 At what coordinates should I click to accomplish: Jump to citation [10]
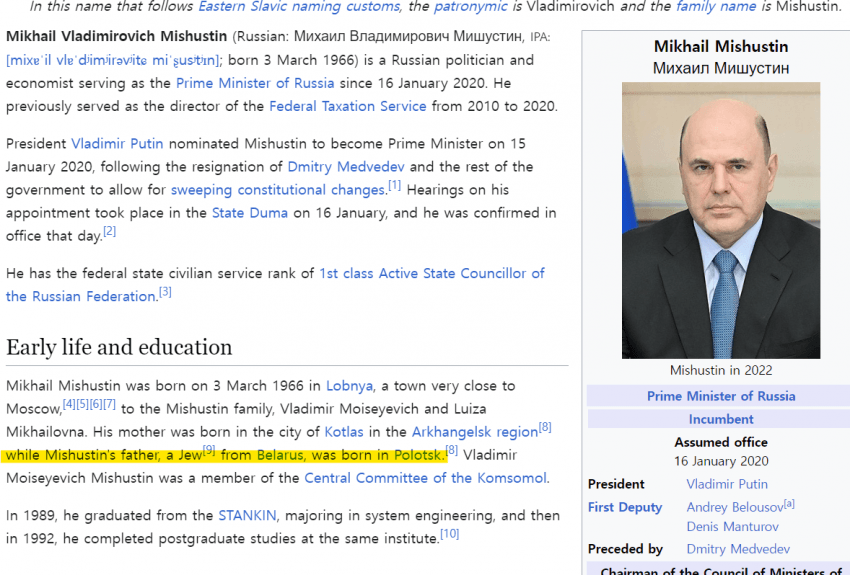(x=450, y=534)
